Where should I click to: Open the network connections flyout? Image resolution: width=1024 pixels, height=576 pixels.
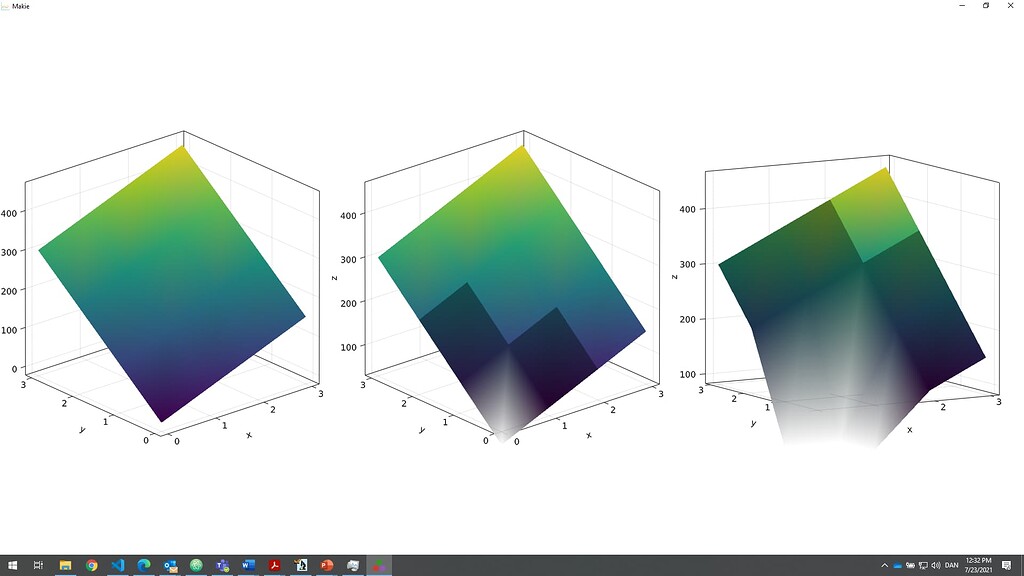922,566
